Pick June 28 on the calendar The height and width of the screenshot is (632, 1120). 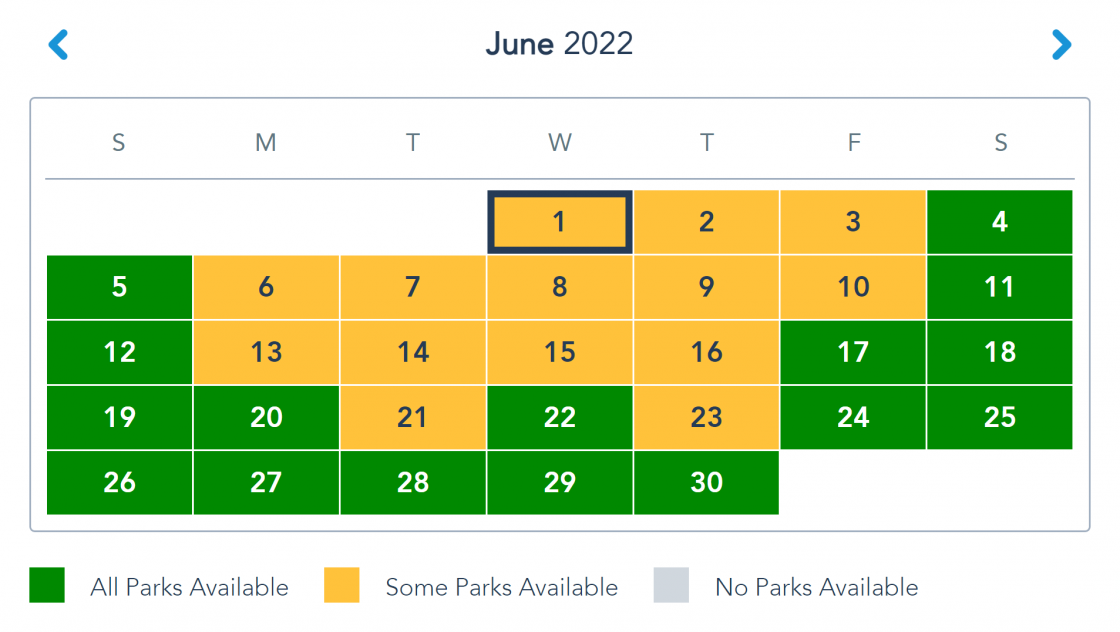[x=413, y=483]
